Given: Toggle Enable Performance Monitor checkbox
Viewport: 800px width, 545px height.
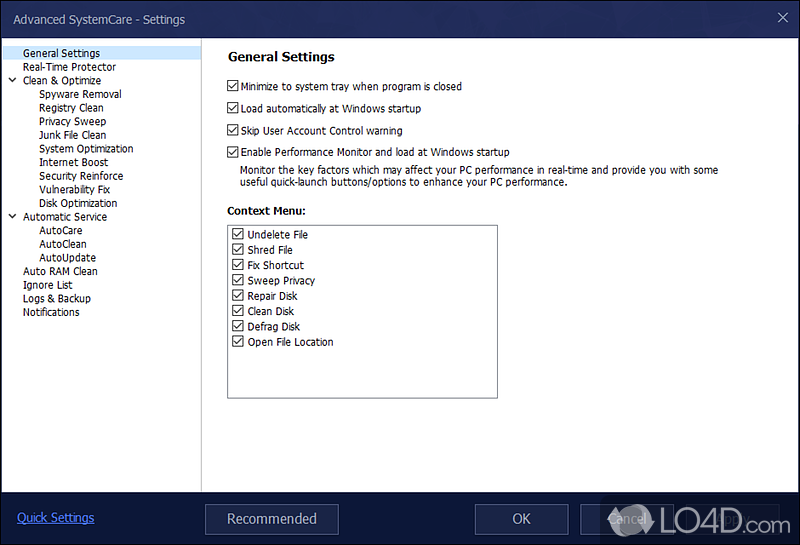Looking at the screenshot, I should (x=233, y=153).
